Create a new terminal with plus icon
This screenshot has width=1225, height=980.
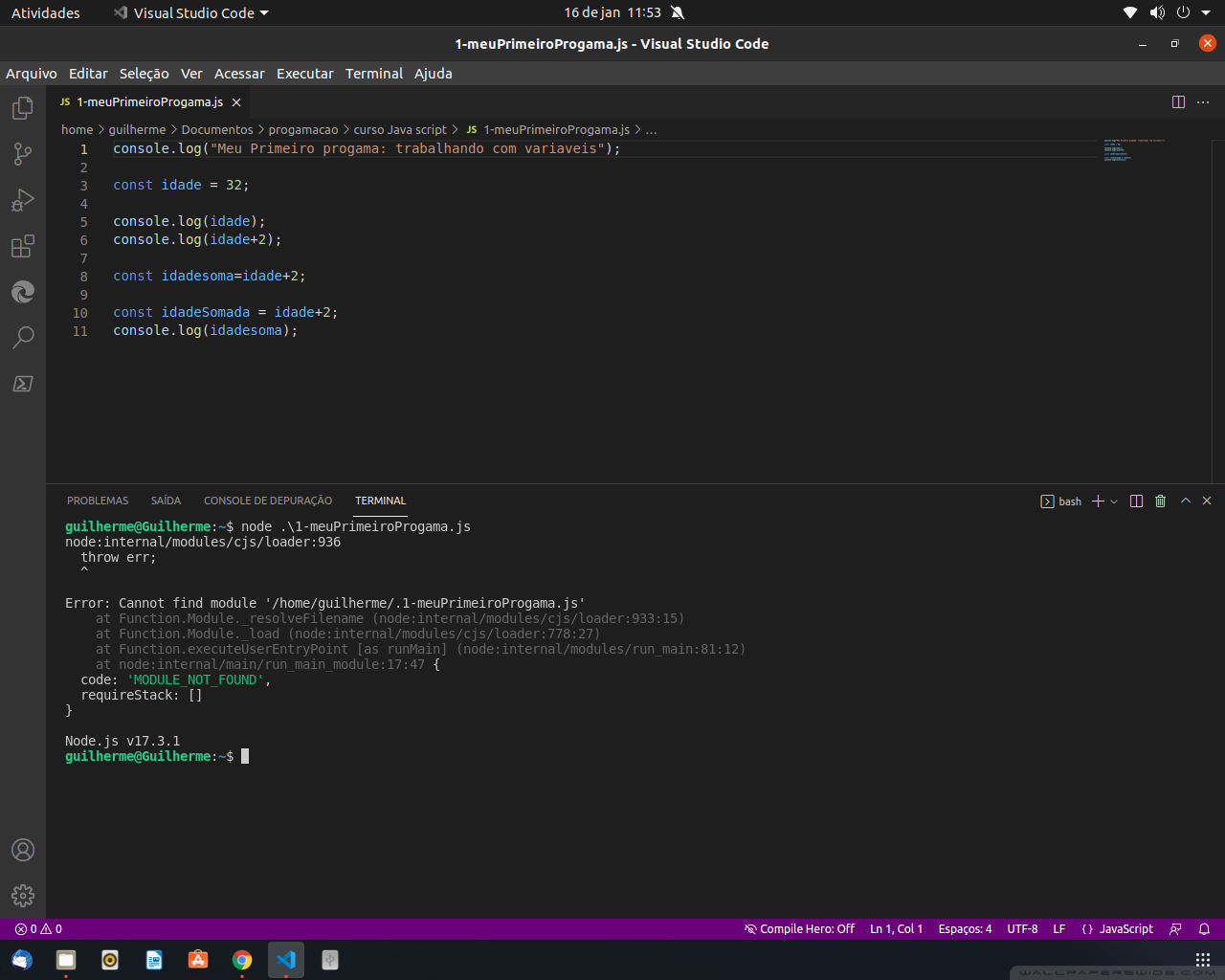[x=1098, y=501]
